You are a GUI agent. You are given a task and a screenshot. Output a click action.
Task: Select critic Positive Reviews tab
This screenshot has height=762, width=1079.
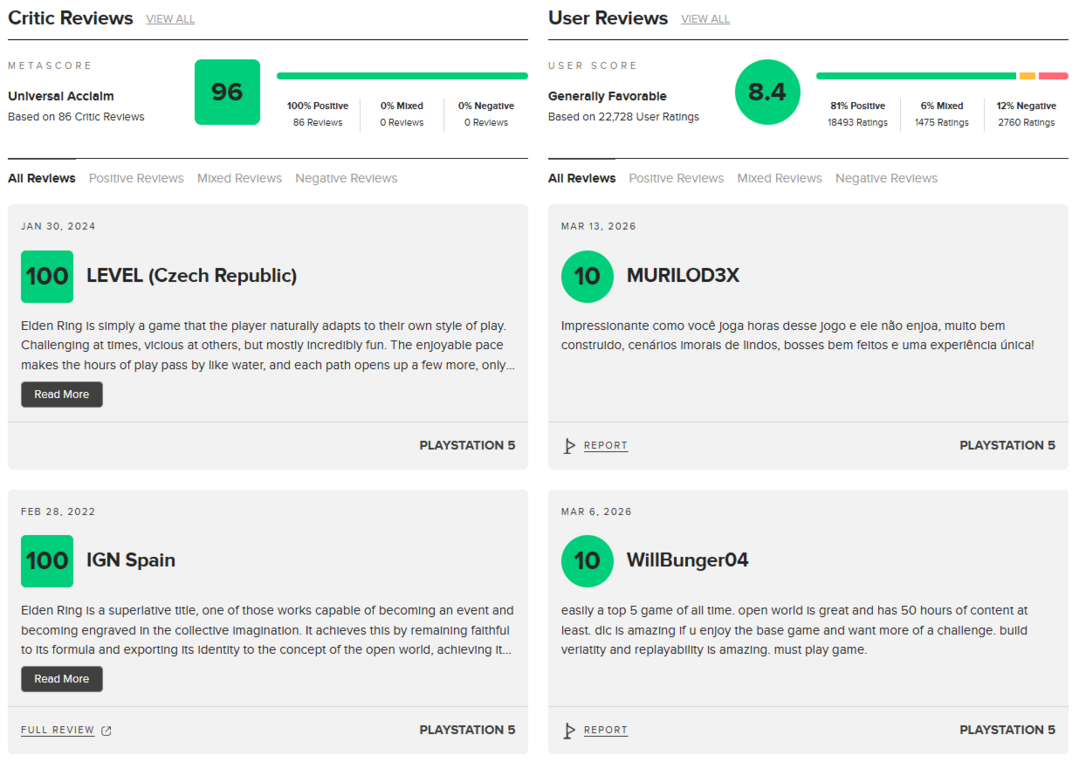136,178
